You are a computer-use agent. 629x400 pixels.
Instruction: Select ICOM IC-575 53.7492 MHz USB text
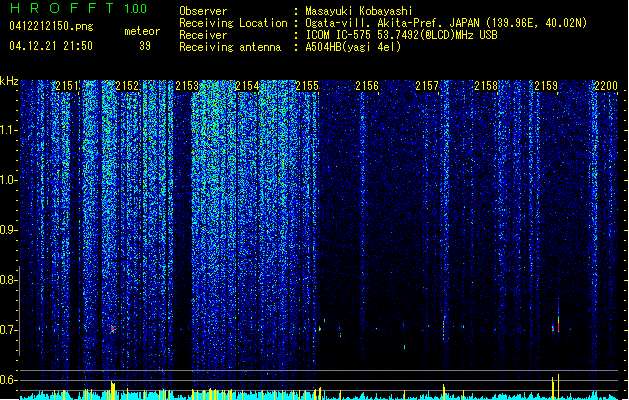401,35
